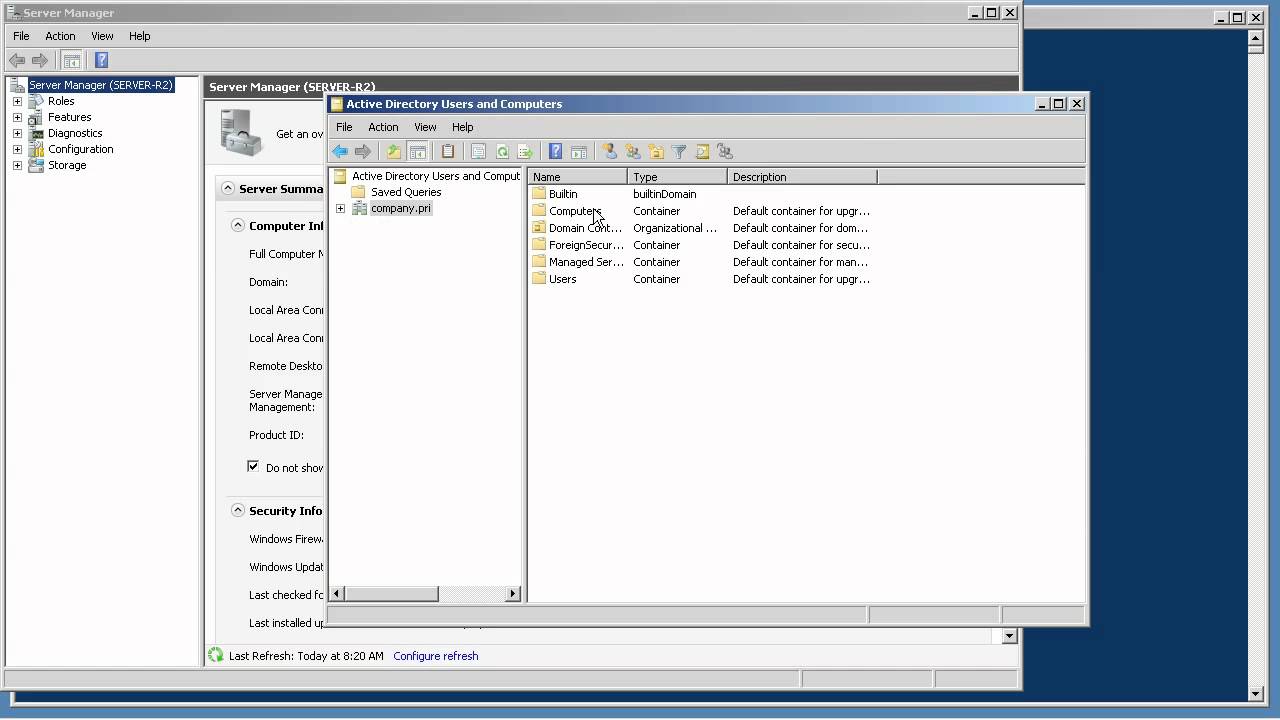Image resolution: width=1280 pixels, height=720 pixels.
Task: Click Add to group toolbar icon
Action: [x=725, y=152]
